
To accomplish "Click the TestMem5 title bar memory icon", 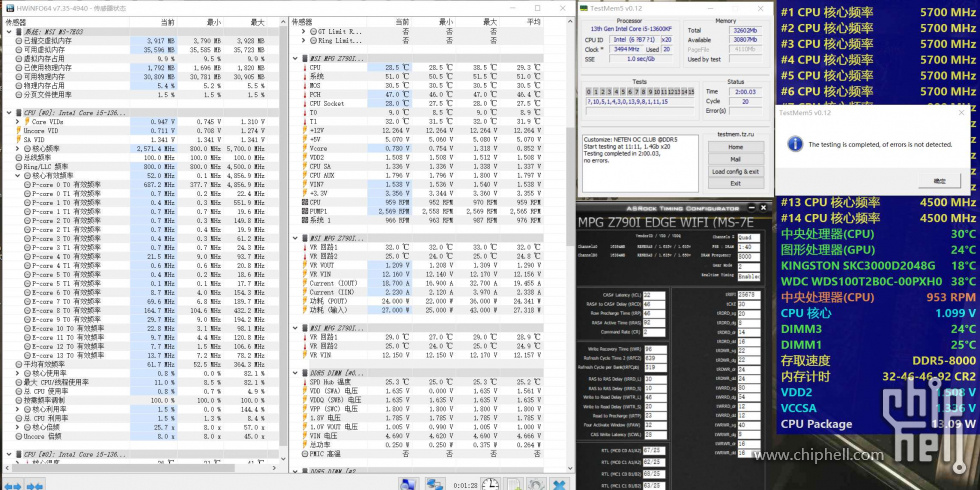I will click(584, 8).
